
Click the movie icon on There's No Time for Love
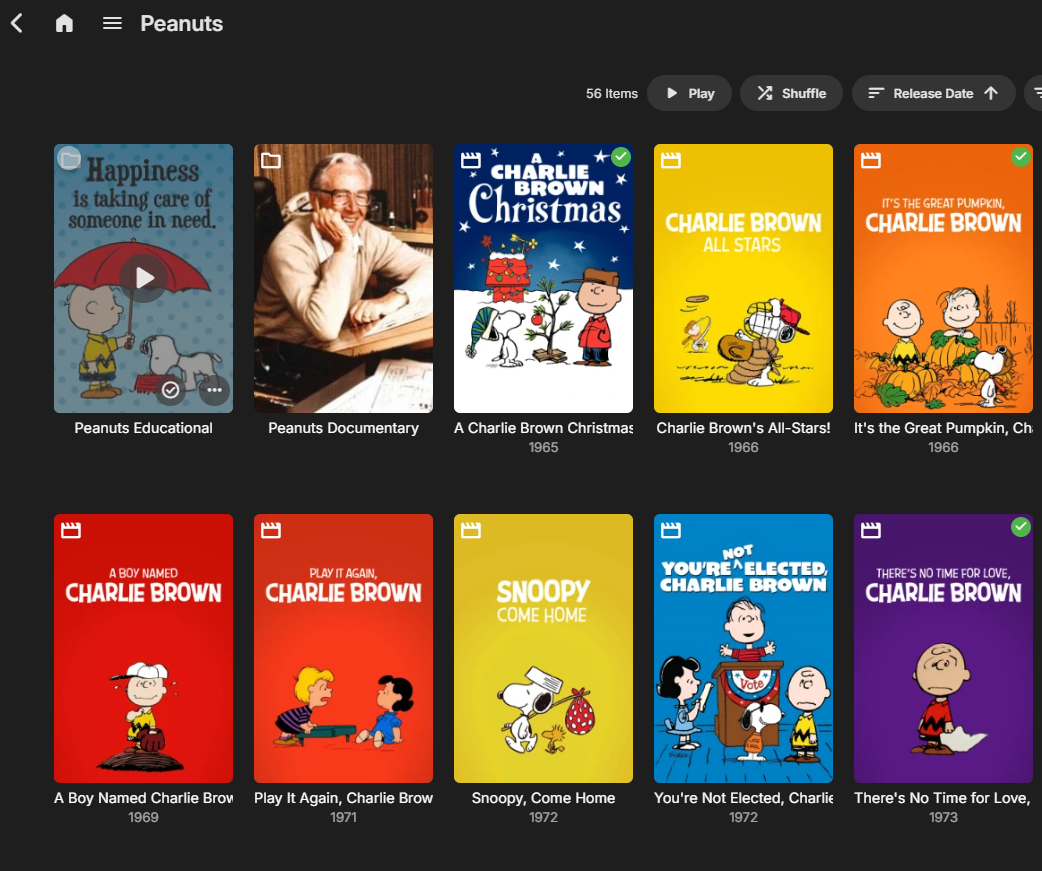pyautogui.click(x=871, y=530)
